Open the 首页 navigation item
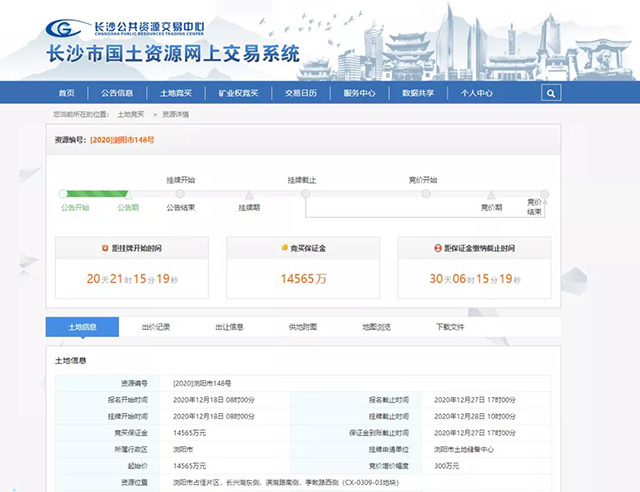The image size is (640, 492). pyautogui.click(x=67, y=93)
